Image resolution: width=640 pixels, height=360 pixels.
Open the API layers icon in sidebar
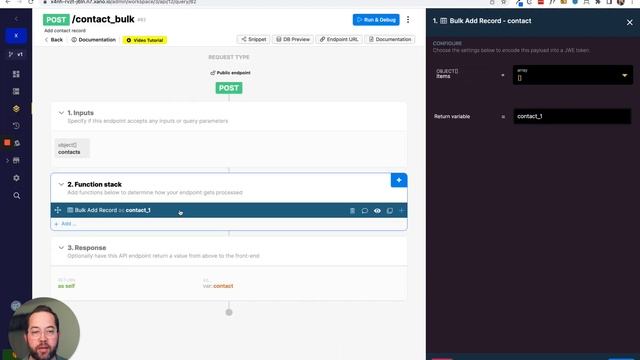(16, 109)
